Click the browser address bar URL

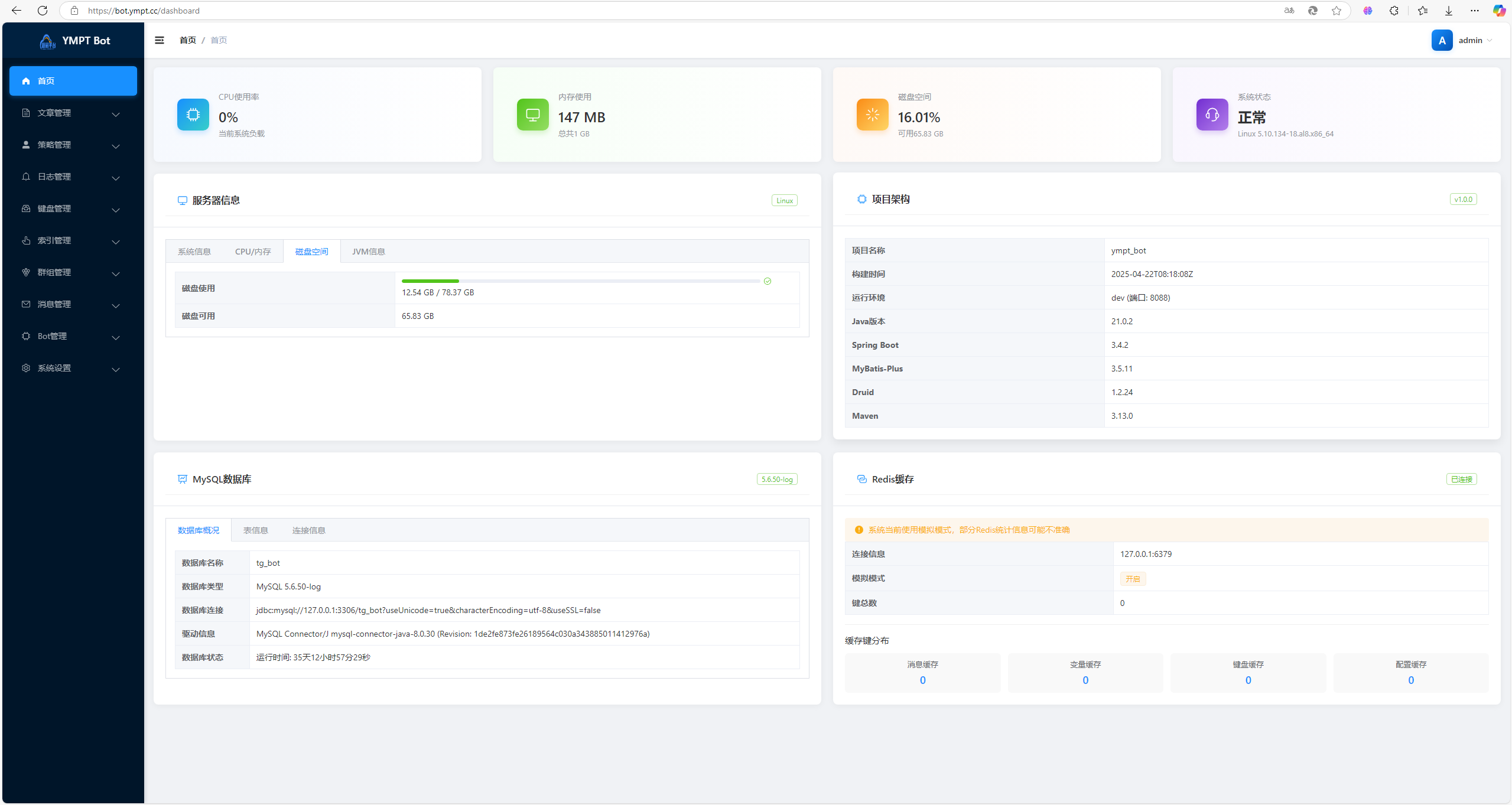pyautogui.click(x=144, y=11)
